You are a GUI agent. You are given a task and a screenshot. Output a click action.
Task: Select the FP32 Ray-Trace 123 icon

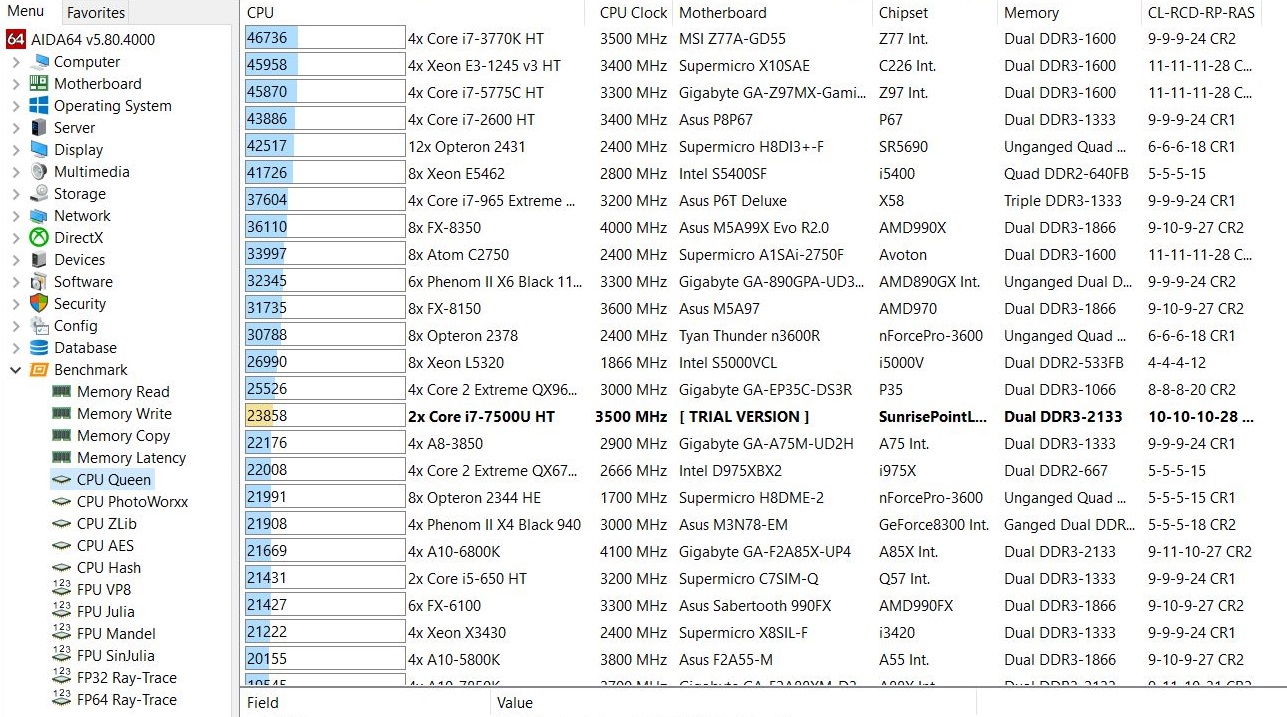(x=62, y=678)
